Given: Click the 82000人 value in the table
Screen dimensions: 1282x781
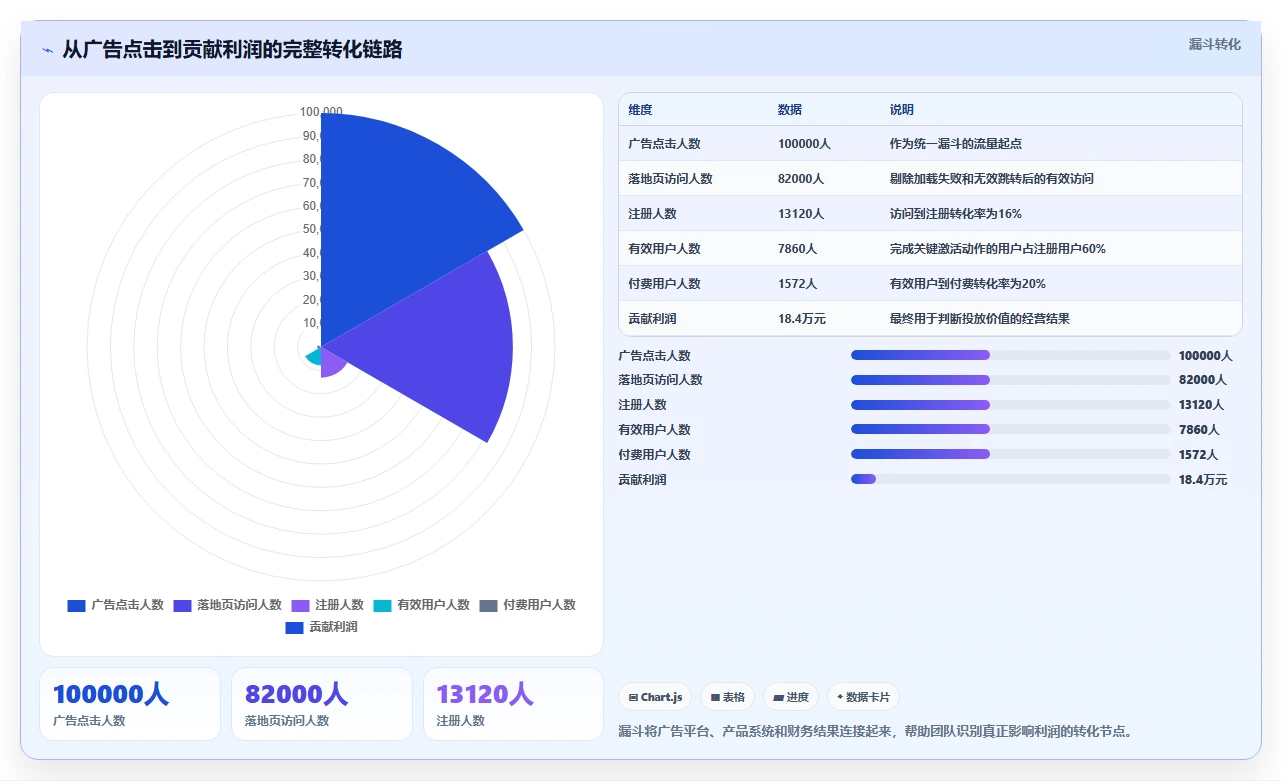Looking at the screenshot, I should [801, 179].
